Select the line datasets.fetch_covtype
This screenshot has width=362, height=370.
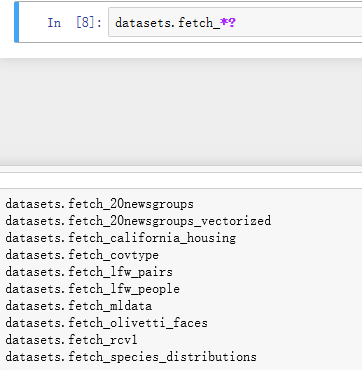[82, 255]
